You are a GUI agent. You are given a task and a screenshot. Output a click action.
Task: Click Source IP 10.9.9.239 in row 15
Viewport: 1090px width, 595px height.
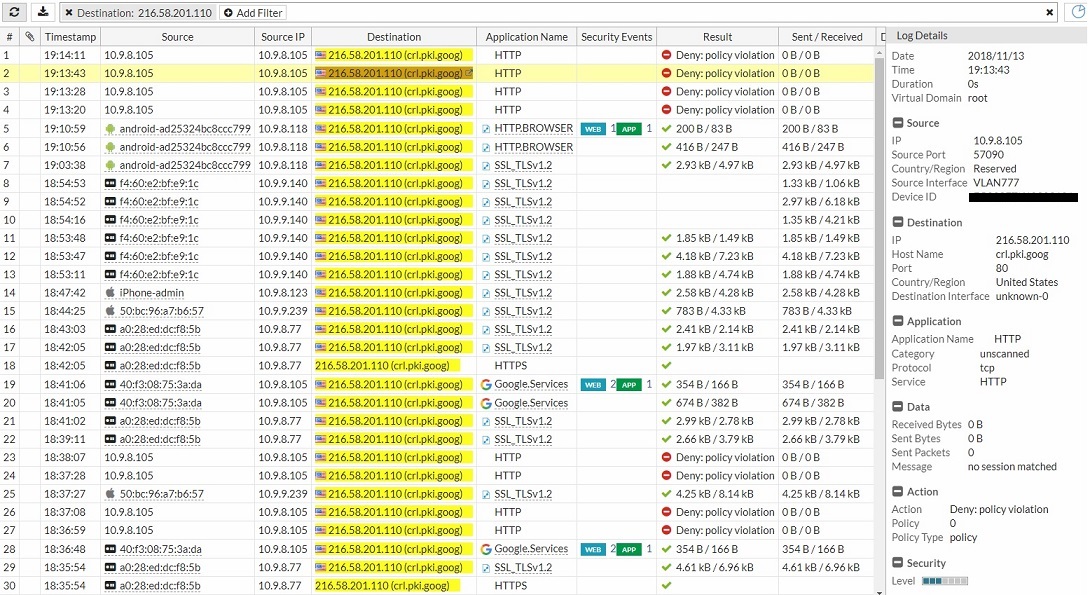282,311
